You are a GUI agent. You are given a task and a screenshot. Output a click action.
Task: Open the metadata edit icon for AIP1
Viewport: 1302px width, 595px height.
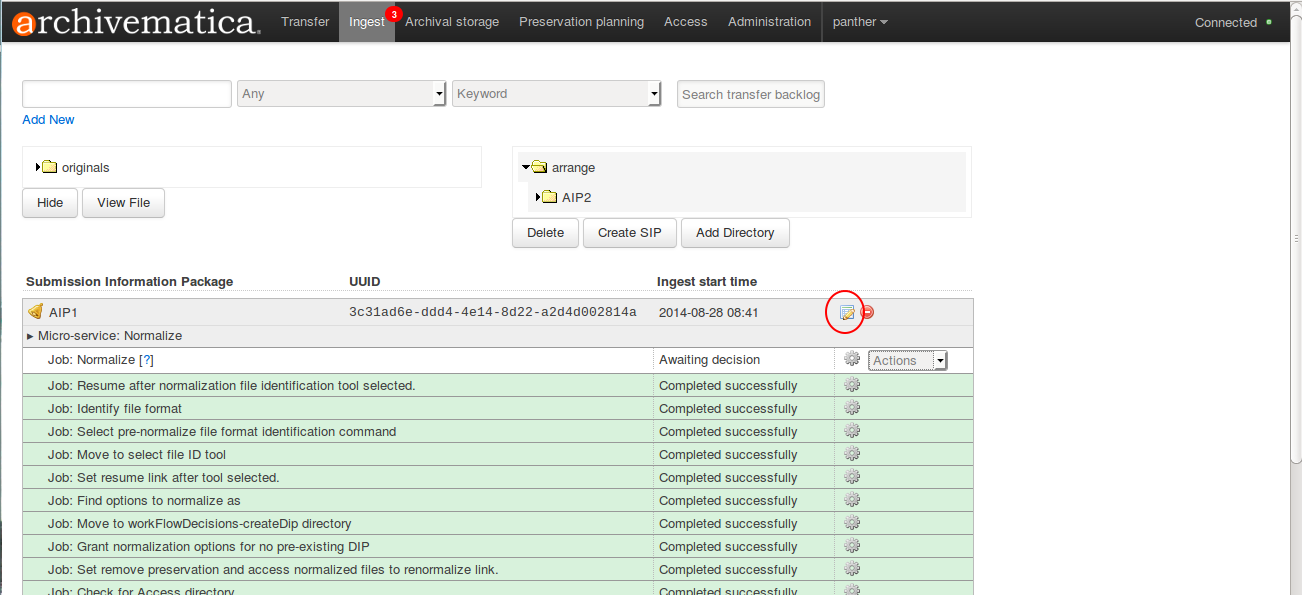(x=847, y=313)
